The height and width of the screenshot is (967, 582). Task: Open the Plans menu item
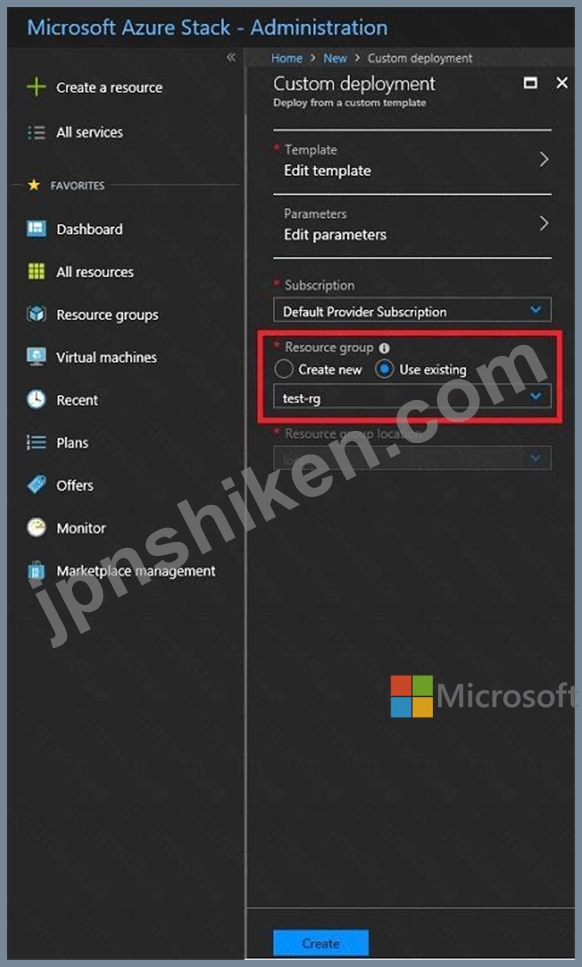(x=72, y=442)
